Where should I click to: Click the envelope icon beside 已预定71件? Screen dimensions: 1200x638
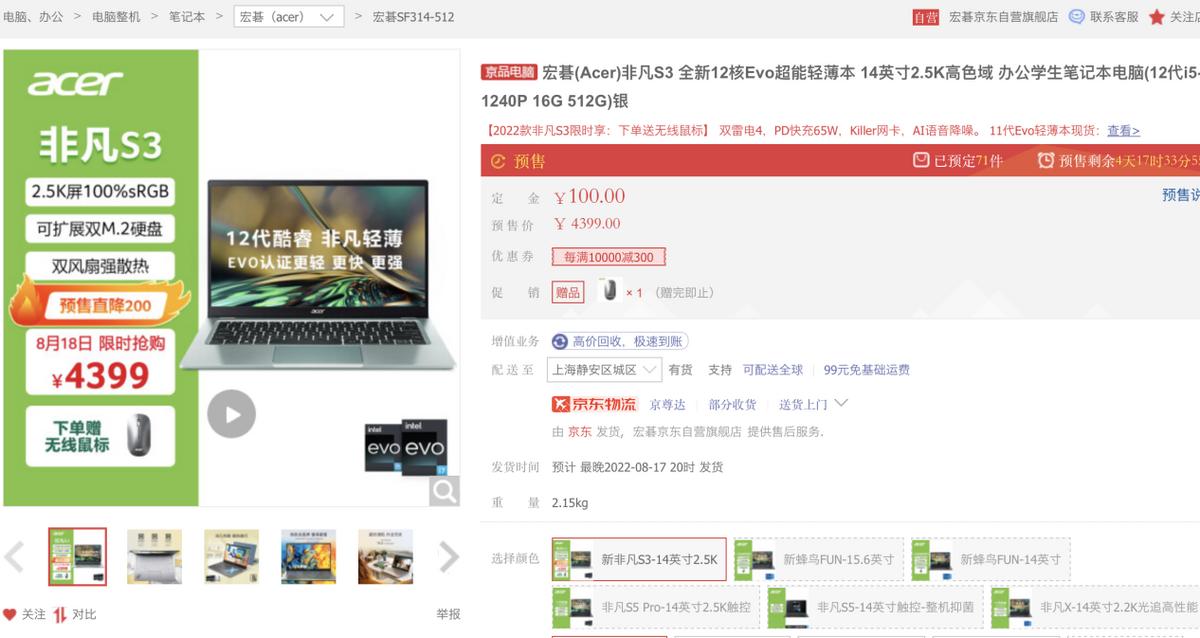click(x=920, y=160)
